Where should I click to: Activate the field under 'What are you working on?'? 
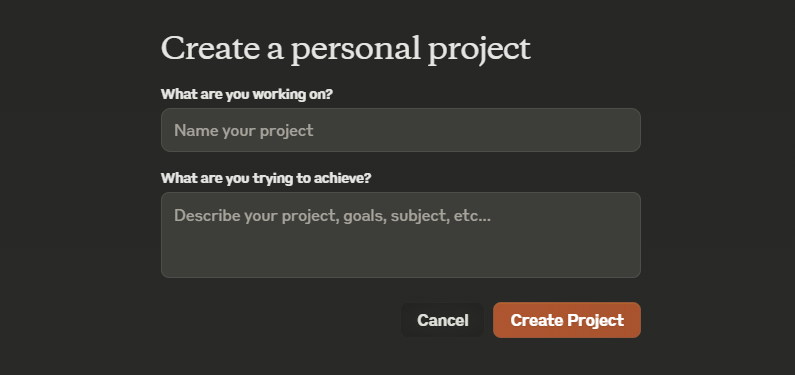[401, 130]
